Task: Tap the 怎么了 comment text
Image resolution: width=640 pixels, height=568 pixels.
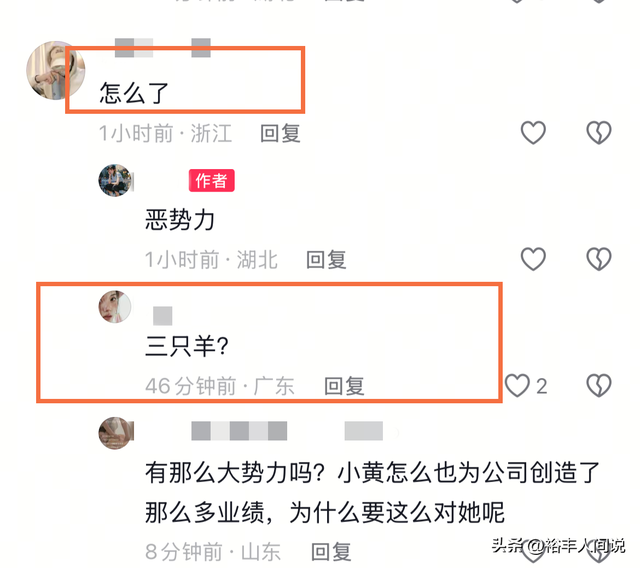Action: 134,93
